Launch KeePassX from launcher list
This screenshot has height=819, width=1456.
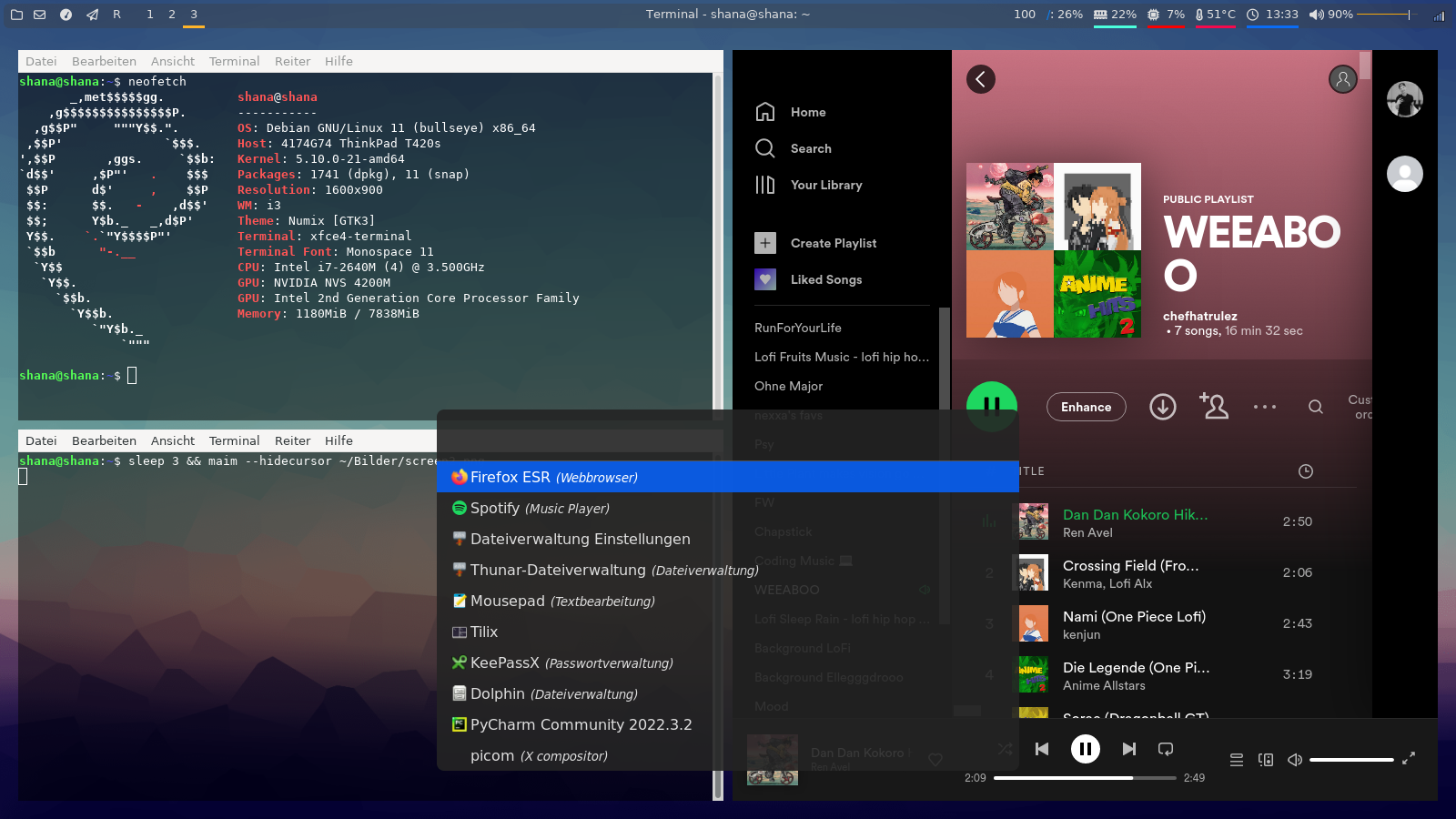(728, 662)
